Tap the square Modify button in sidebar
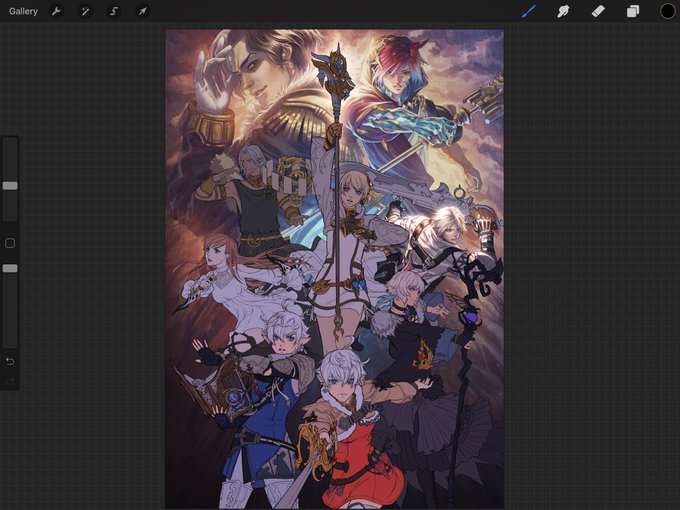Viewport: 680px width, 510px height. coord(10,243)
